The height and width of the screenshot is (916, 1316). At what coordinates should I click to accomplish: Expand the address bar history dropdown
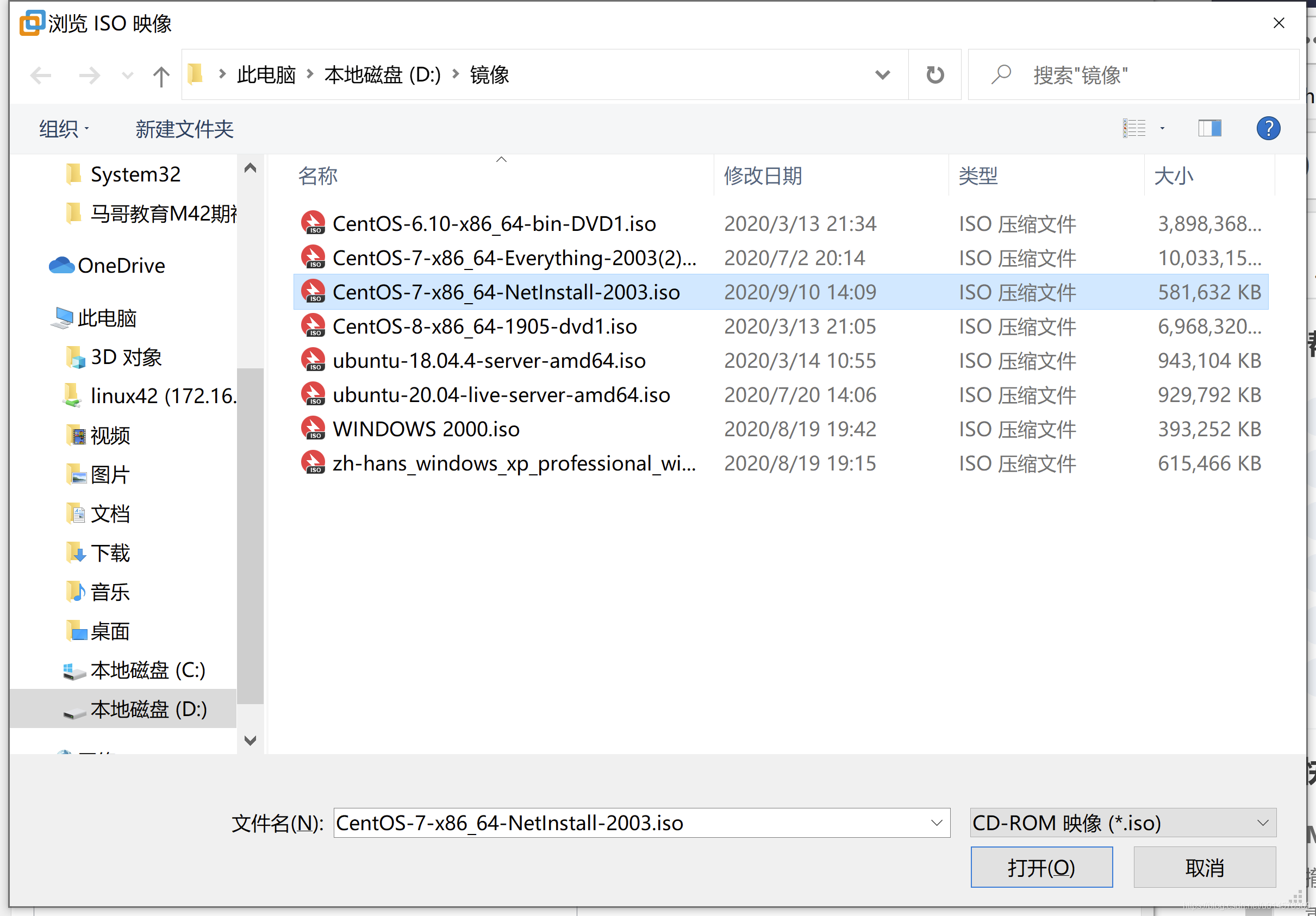(x=883, y=75)
